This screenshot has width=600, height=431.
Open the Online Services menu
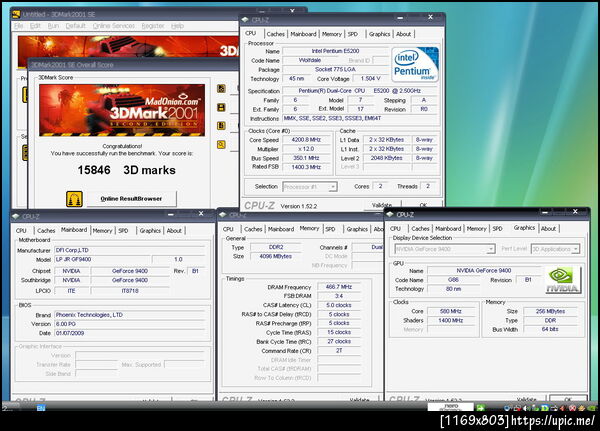coord(114,26)
